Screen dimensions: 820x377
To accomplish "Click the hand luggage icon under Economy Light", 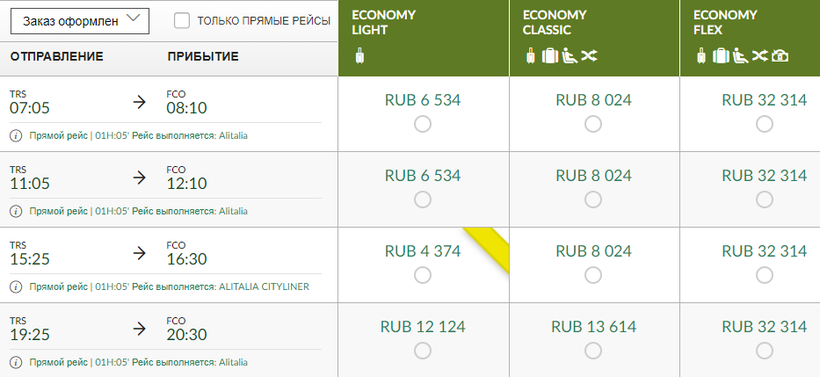I will 359,55.
